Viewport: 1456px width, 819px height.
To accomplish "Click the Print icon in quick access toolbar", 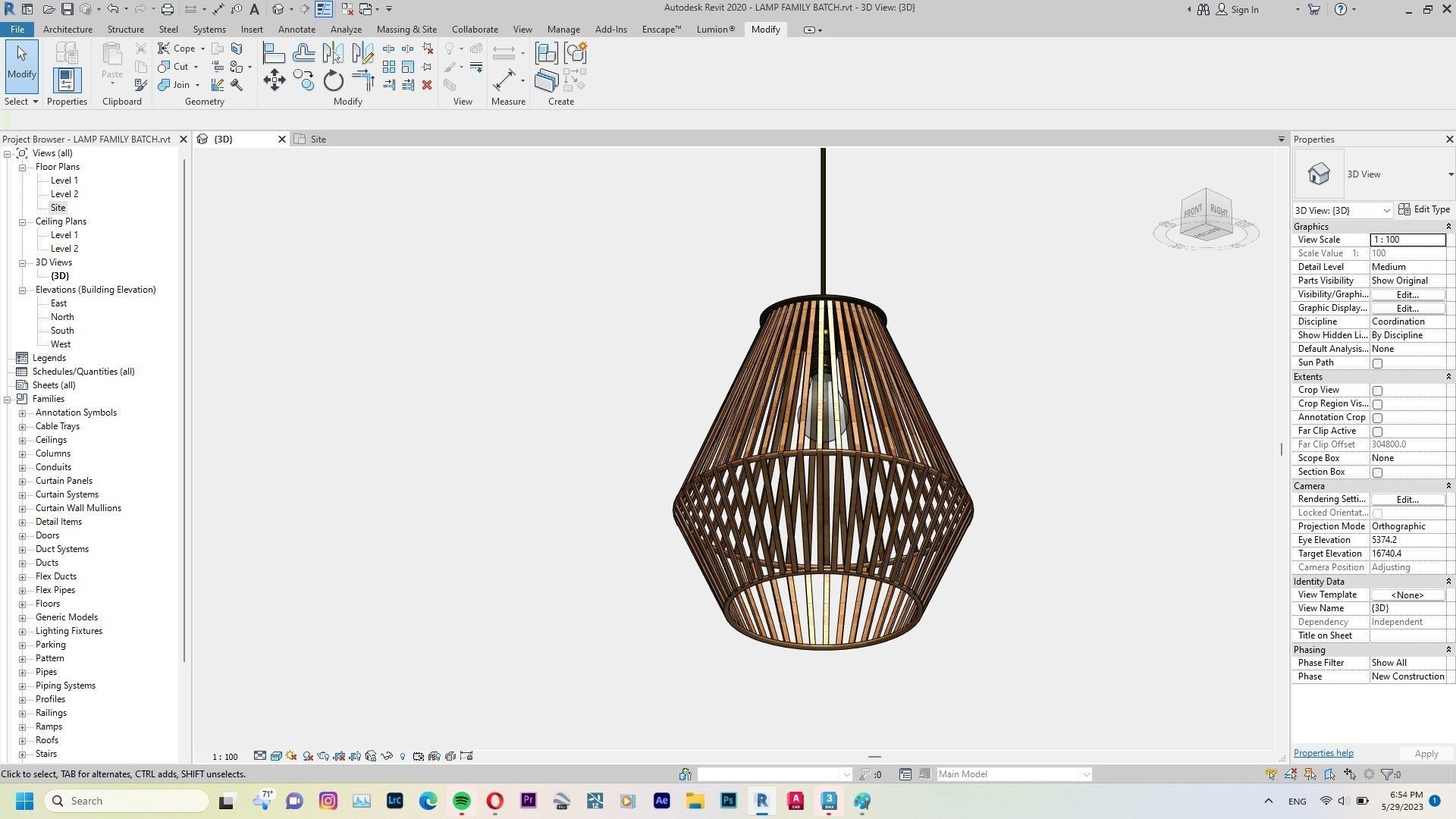I will coord(167,9).
